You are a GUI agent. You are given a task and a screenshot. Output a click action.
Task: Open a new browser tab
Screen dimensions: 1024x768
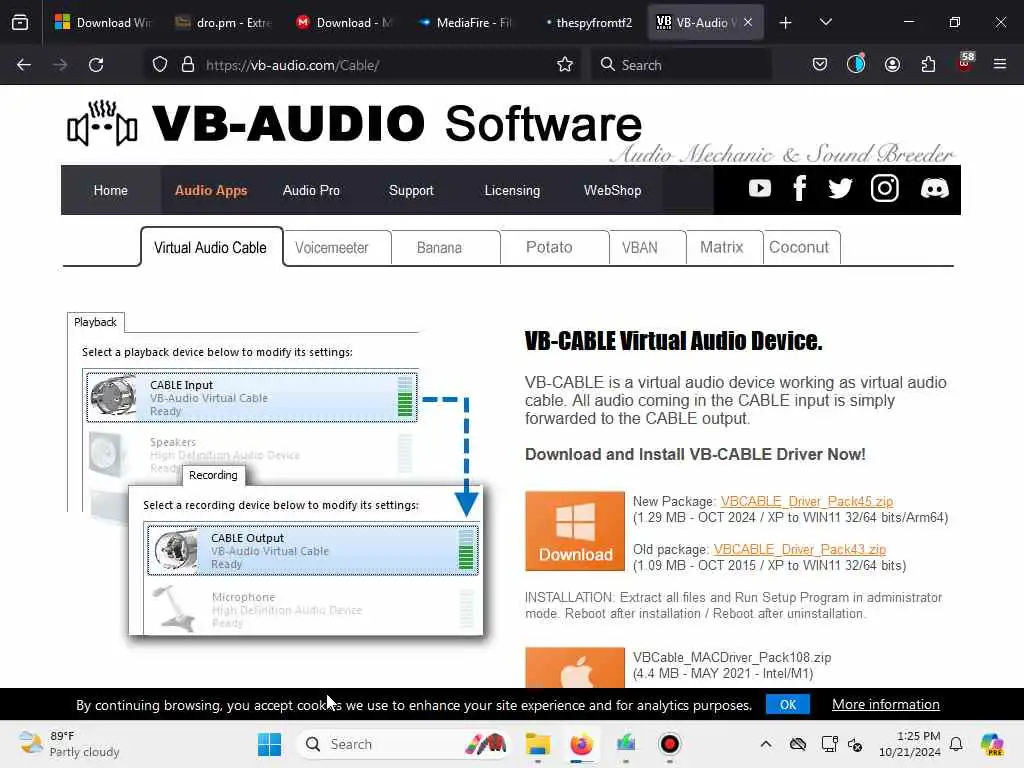(786, 23)
